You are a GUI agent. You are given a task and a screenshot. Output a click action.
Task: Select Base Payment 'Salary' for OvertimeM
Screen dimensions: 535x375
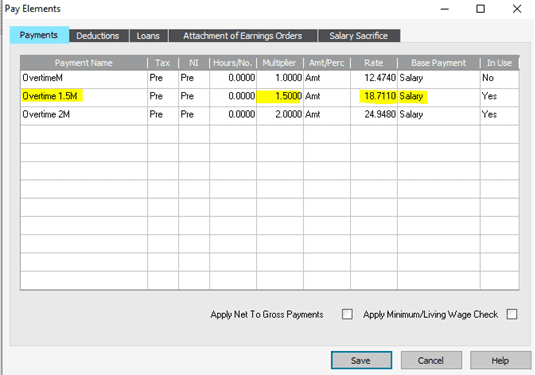439,78
